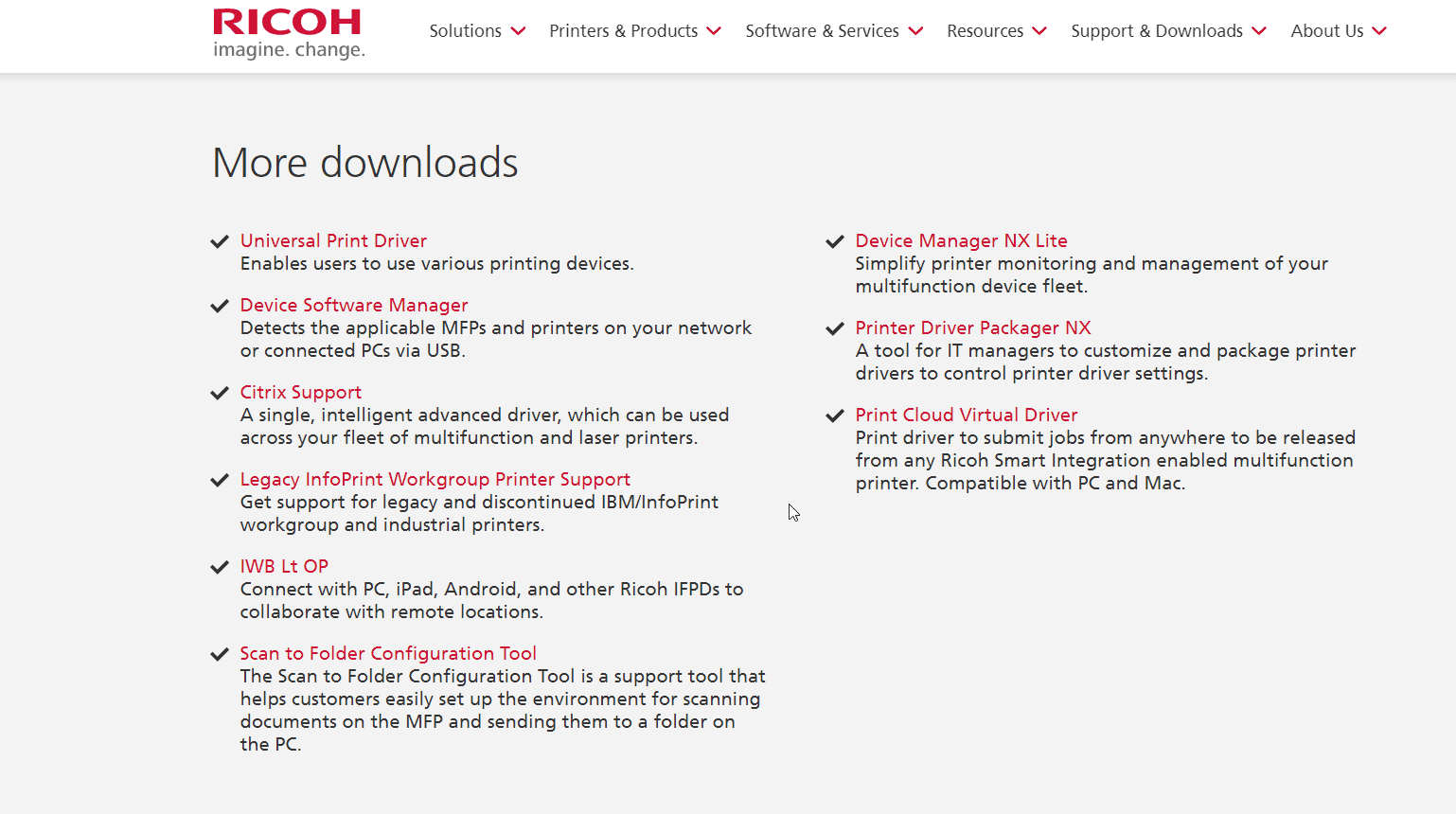Follow the Printer Driver Packager NX link
1456x814 pixels.
972,327
